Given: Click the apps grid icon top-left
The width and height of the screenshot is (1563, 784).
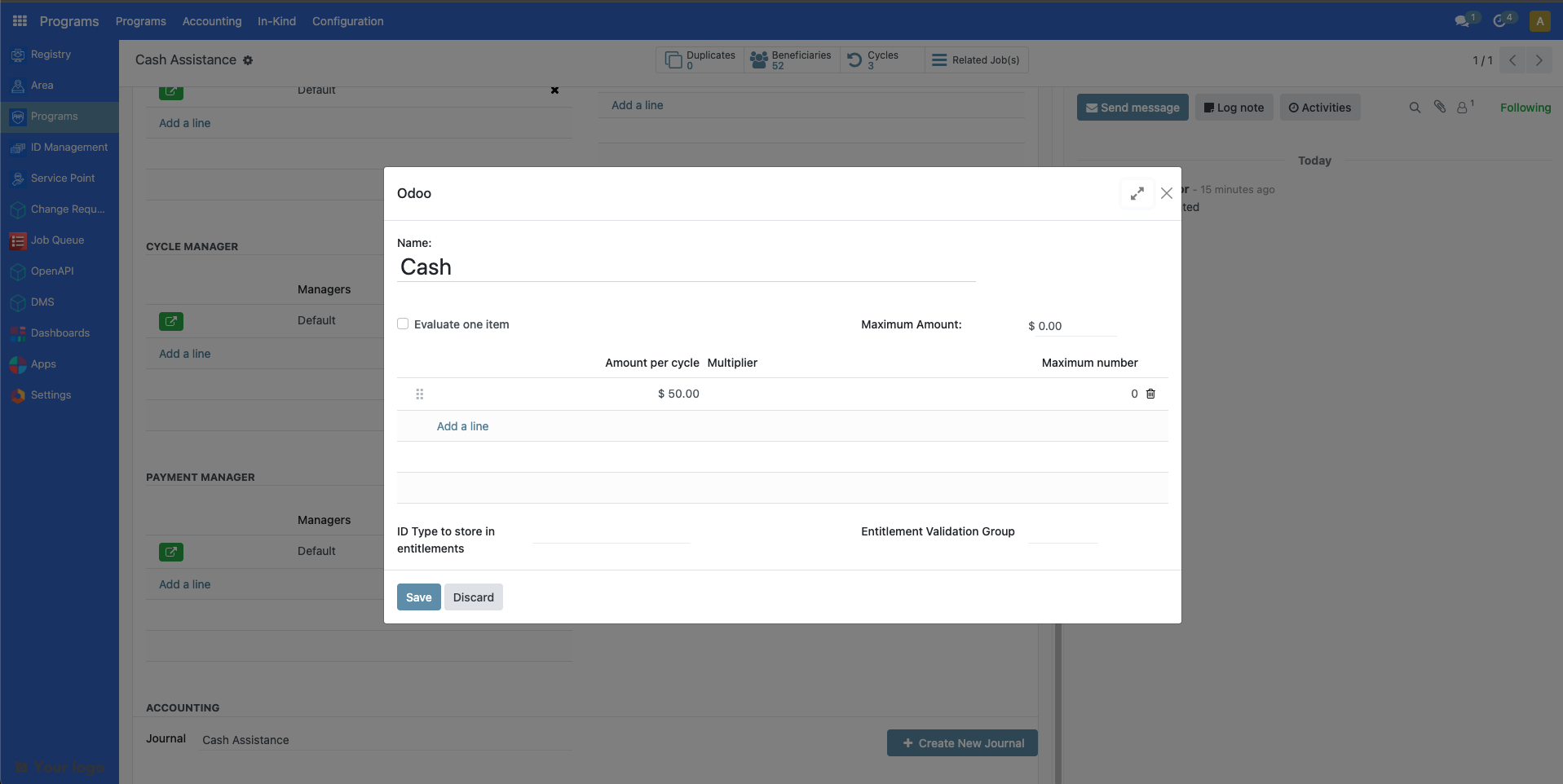Looking at the screenshot, I should pos(19,20).
